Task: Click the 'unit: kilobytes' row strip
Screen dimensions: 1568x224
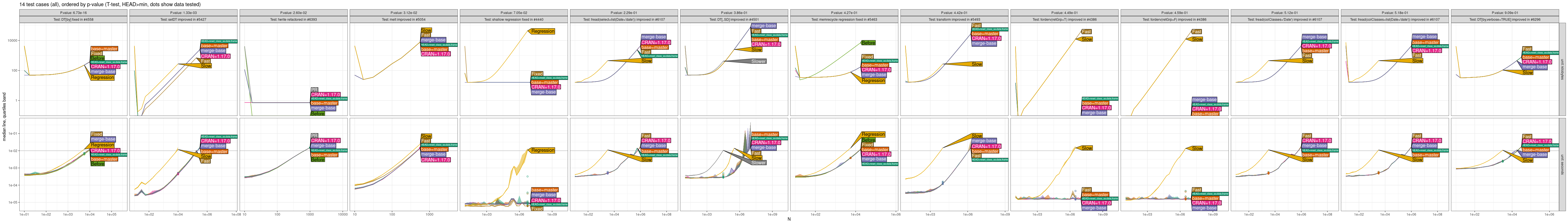Action: tap(1562, 69)
